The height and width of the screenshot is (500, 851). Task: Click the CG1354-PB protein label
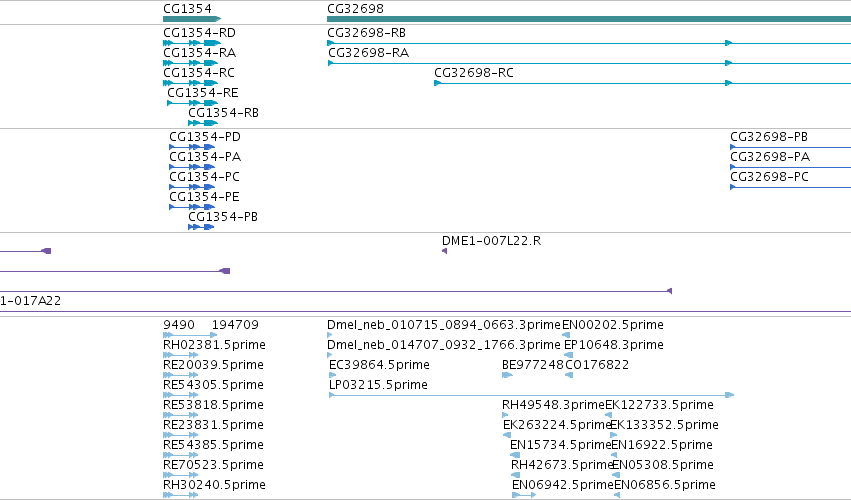coord(223,217)
